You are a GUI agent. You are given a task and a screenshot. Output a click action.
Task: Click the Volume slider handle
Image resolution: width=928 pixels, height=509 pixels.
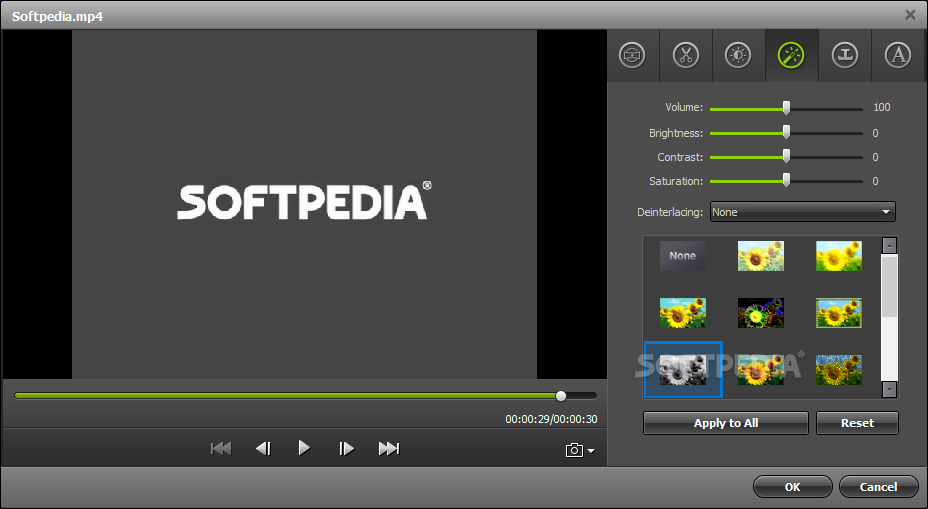786,108
